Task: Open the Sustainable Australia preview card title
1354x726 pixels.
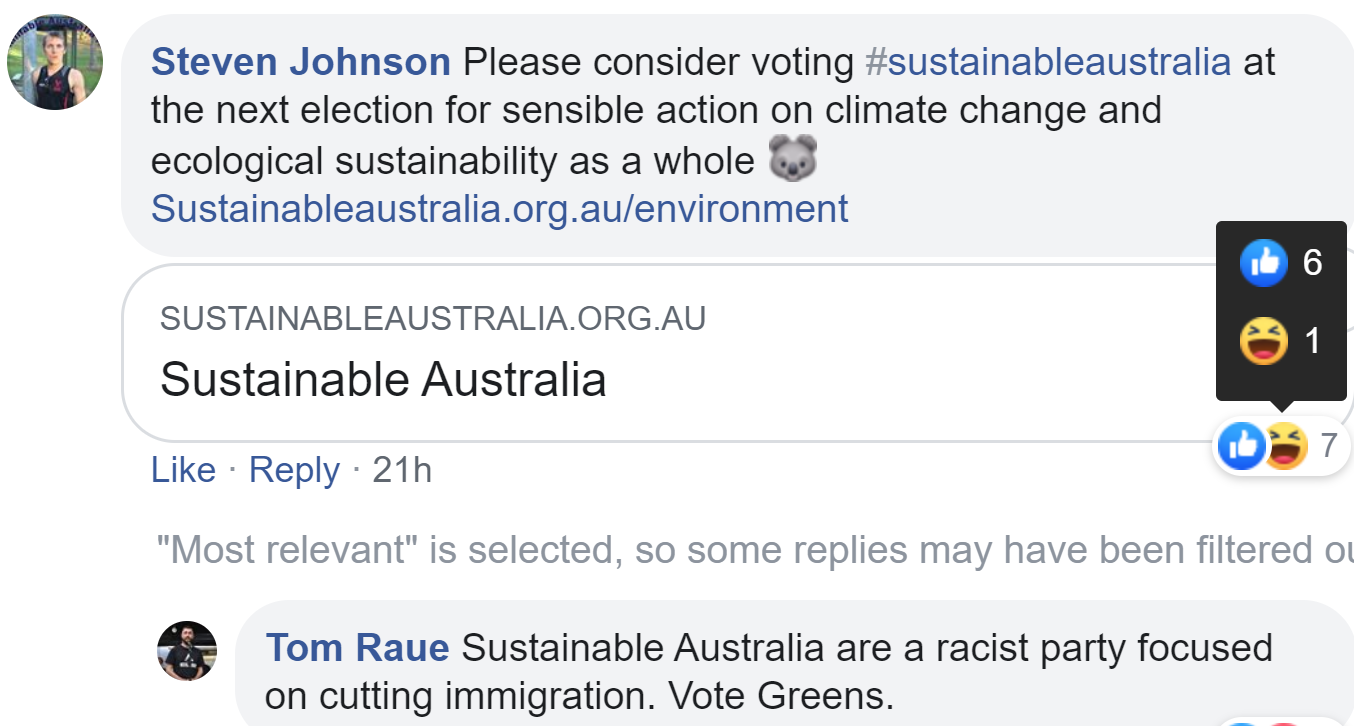Action: click(x=383, y=380)
